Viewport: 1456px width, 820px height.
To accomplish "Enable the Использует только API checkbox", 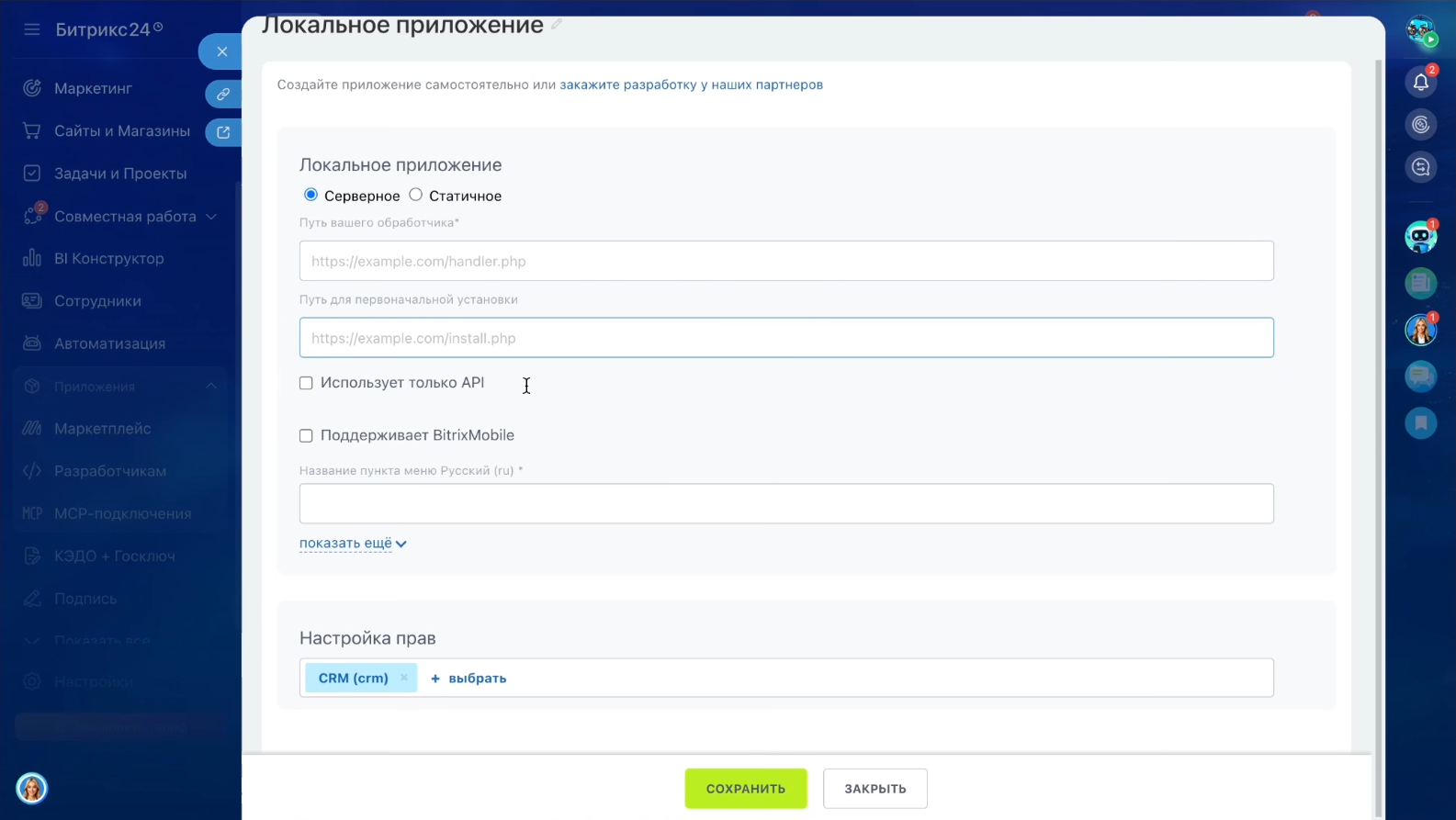I will pyautogui.click(x=306, y=383).
